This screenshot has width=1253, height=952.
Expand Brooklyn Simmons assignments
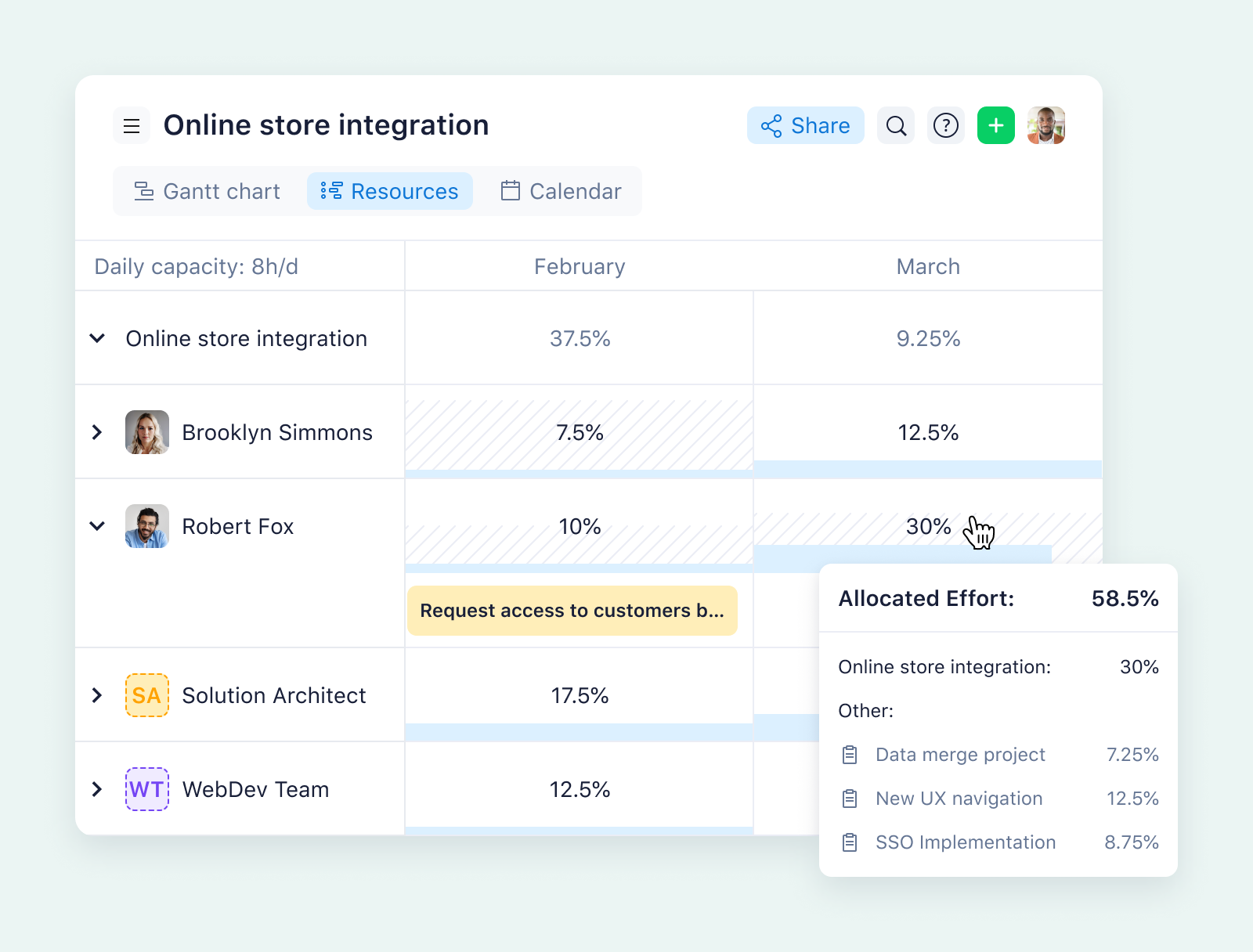coord(97,432)
